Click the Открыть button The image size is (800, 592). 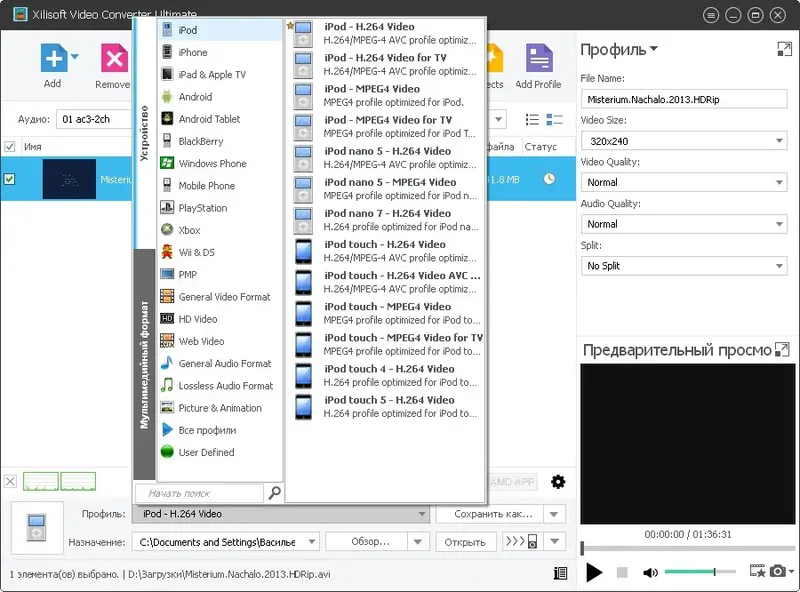[x=465, y=541]
